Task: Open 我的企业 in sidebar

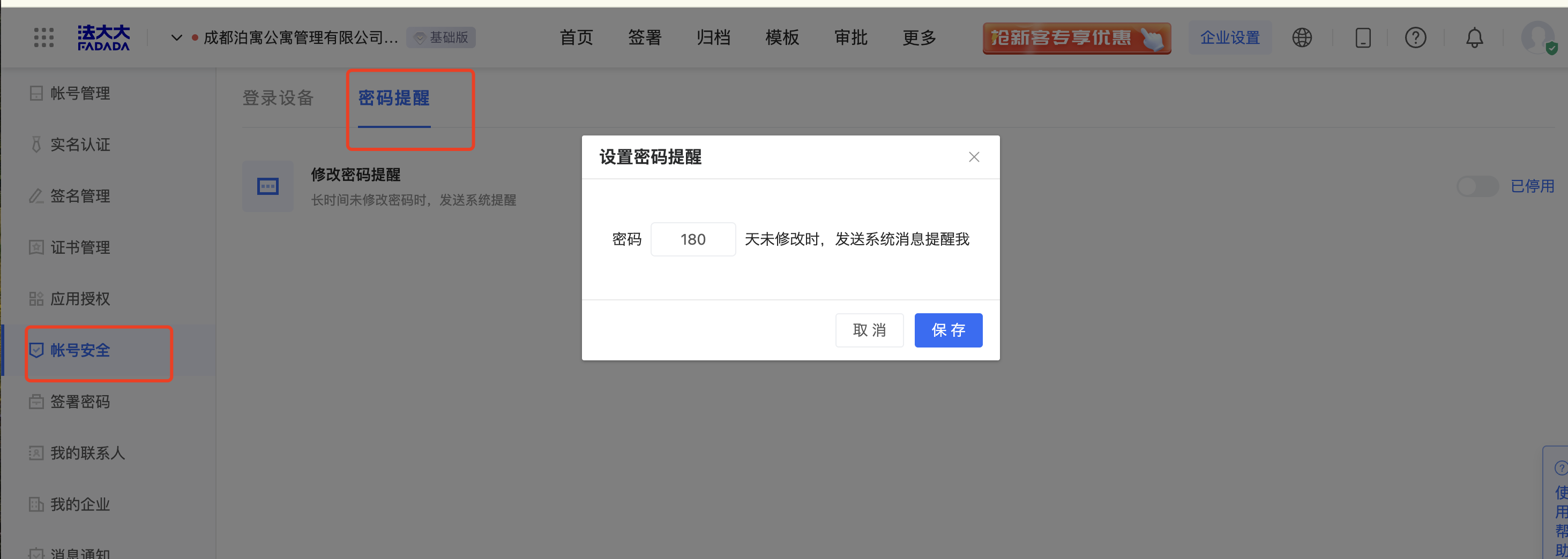Action: click(x=80, y=504)
